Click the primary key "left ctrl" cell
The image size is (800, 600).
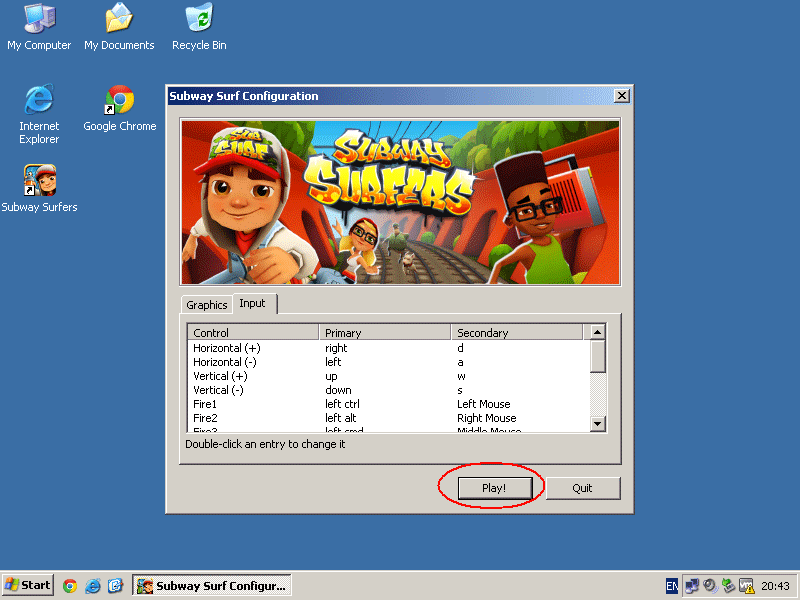tap(342, 404)
